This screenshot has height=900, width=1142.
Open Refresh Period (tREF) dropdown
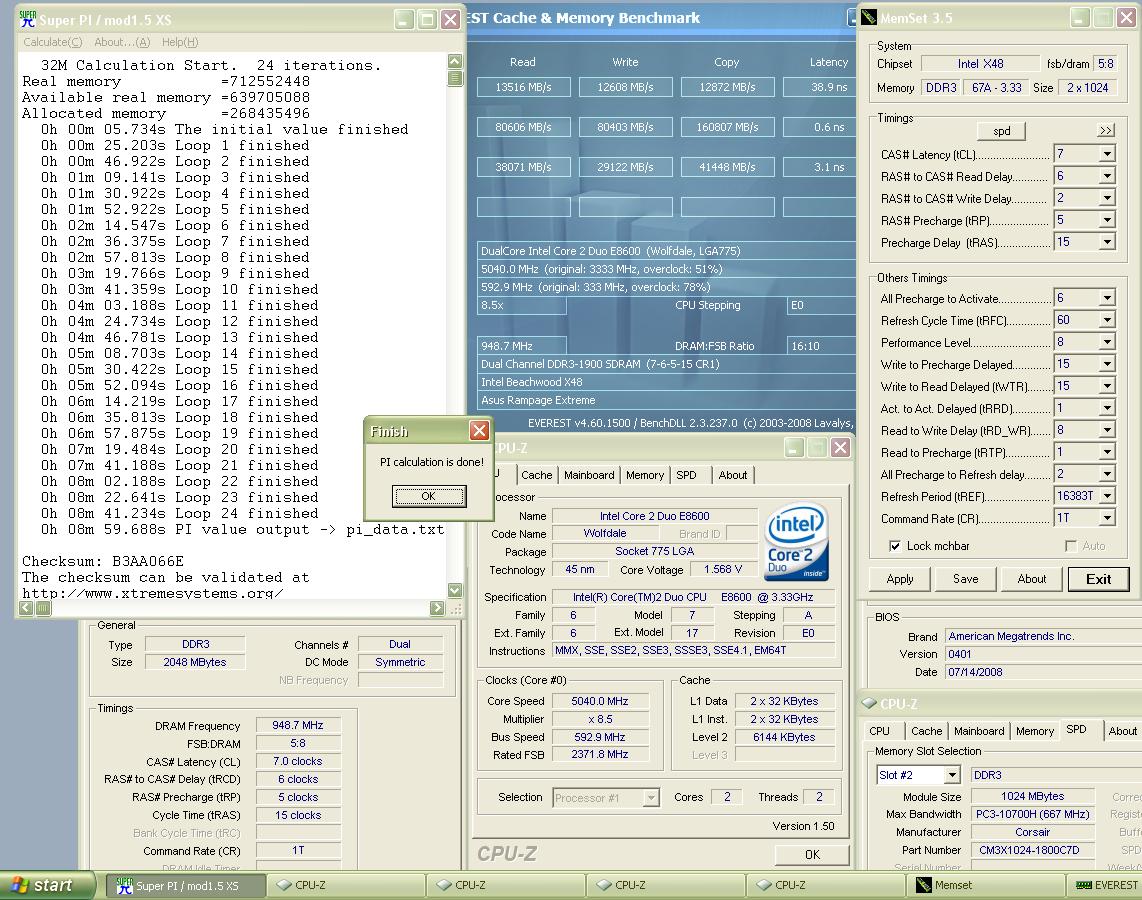click(x=1107, y=496)
